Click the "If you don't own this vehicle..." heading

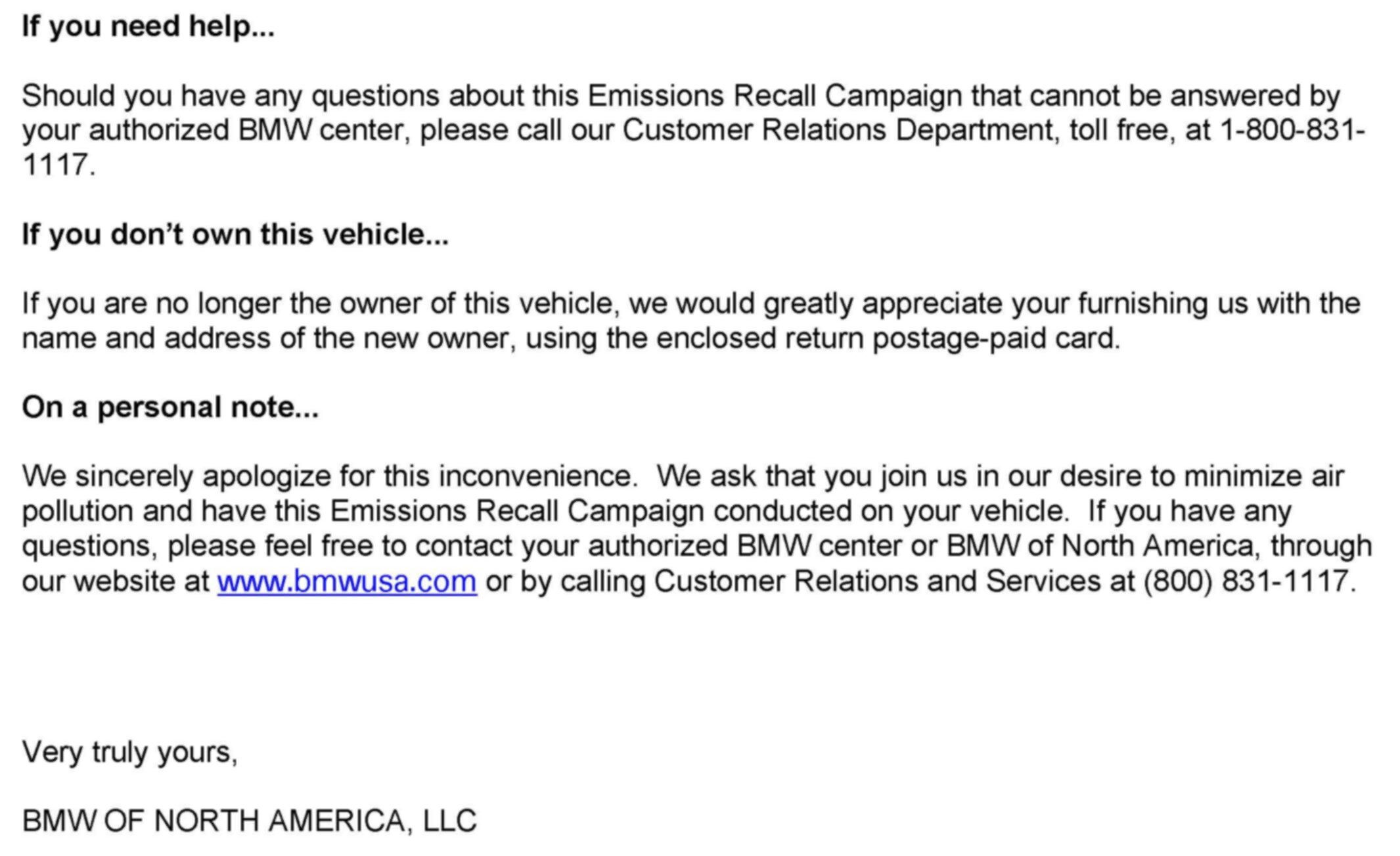point(235,235)
